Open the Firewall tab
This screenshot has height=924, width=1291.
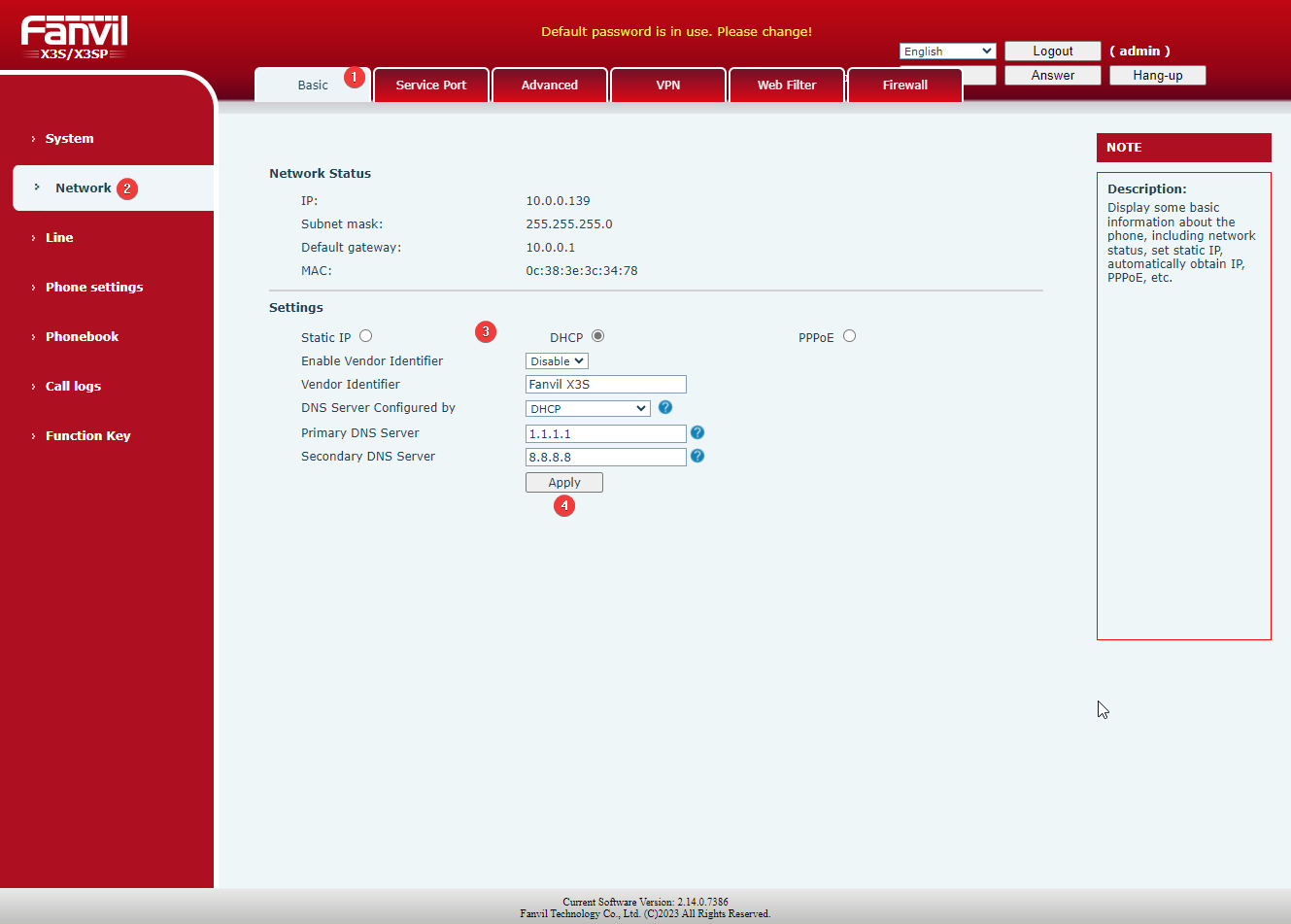pos(905,86)
